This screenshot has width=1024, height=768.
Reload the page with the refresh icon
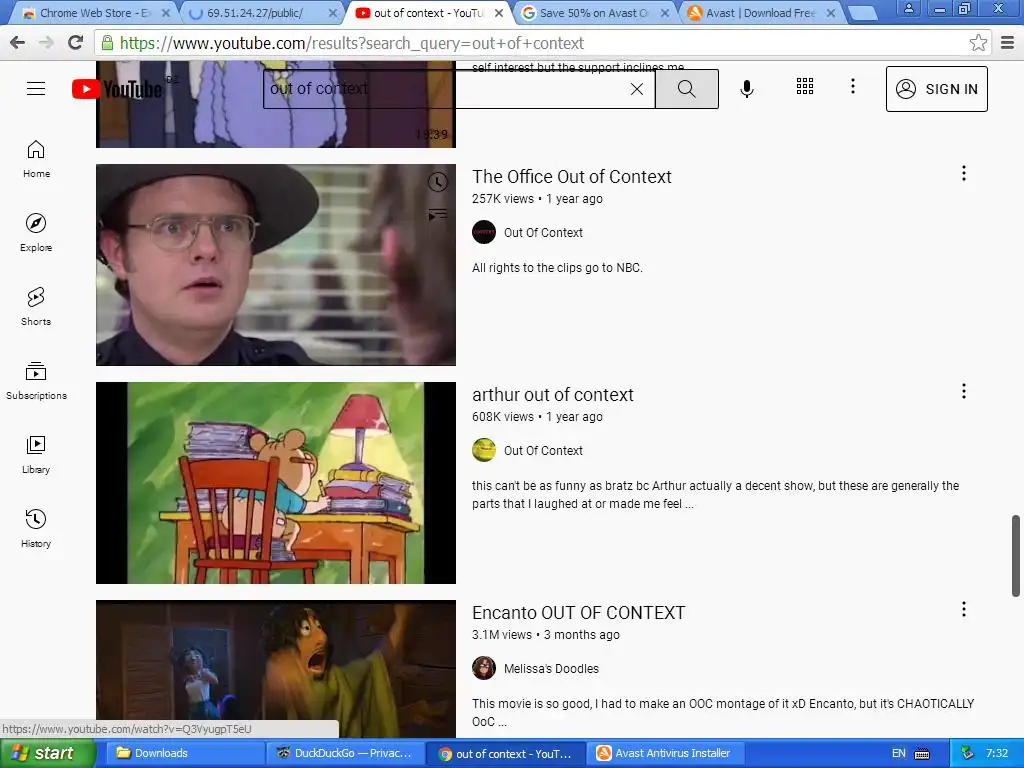pos(76,43)
